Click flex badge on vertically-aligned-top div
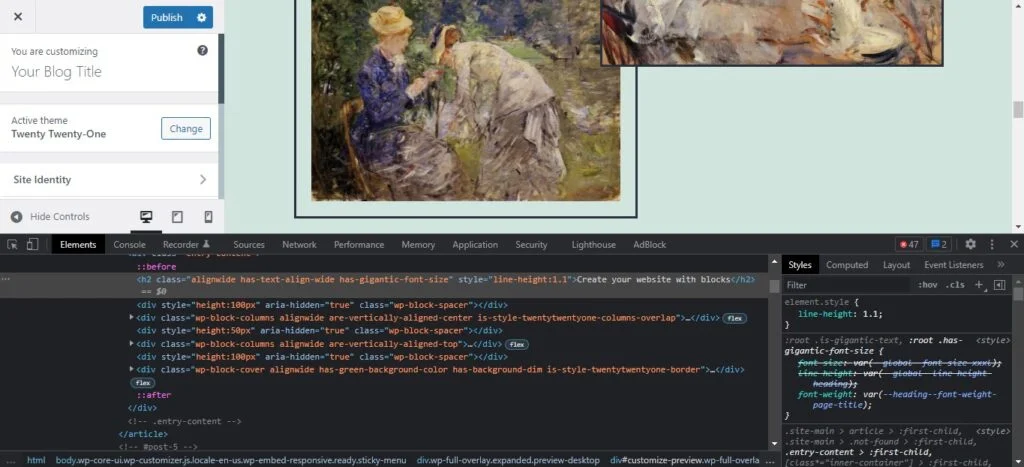 pos(517,344)
